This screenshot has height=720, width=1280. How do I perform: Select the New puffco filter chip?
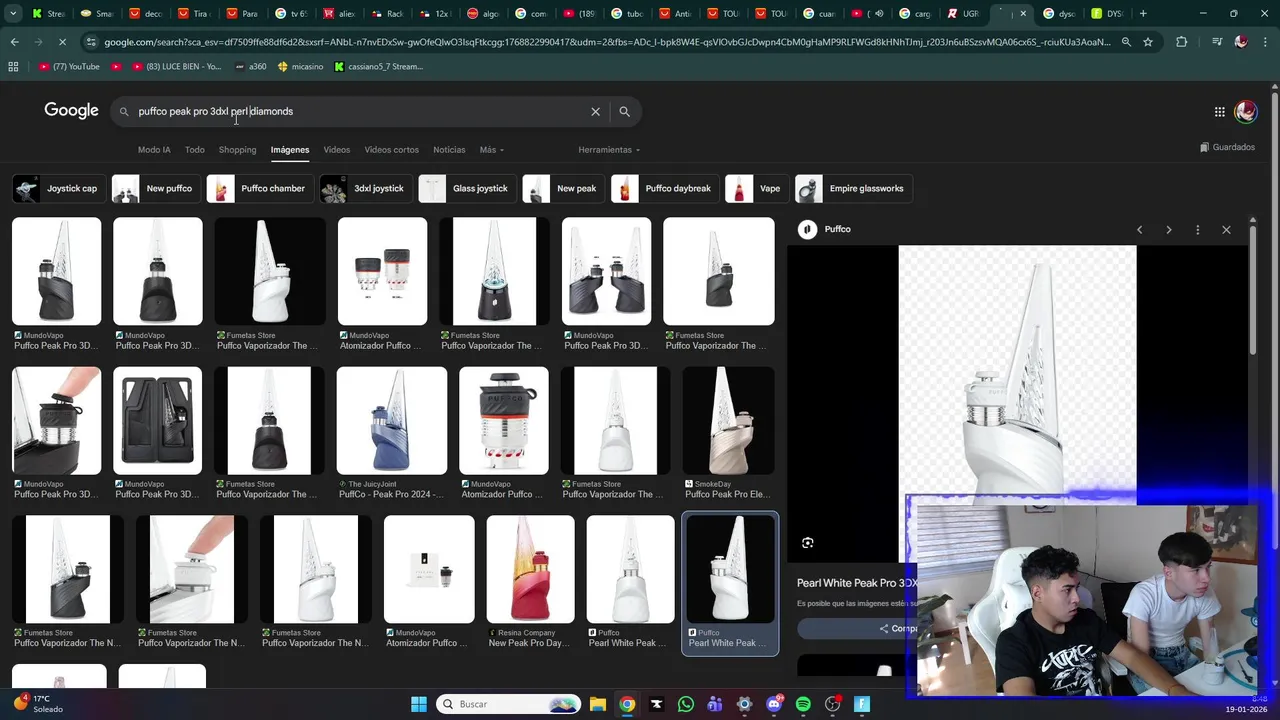155,188
